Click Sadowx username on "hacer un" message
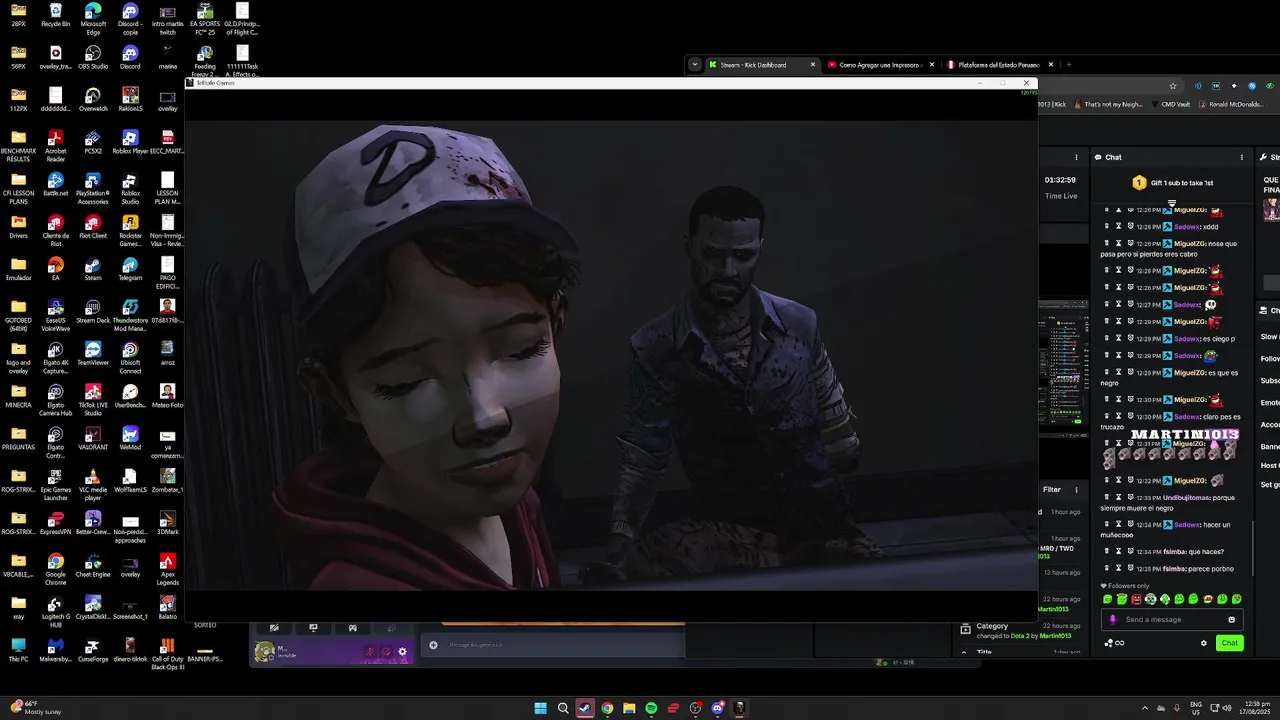This screenshot has width=1280, height=720. 1187,525
